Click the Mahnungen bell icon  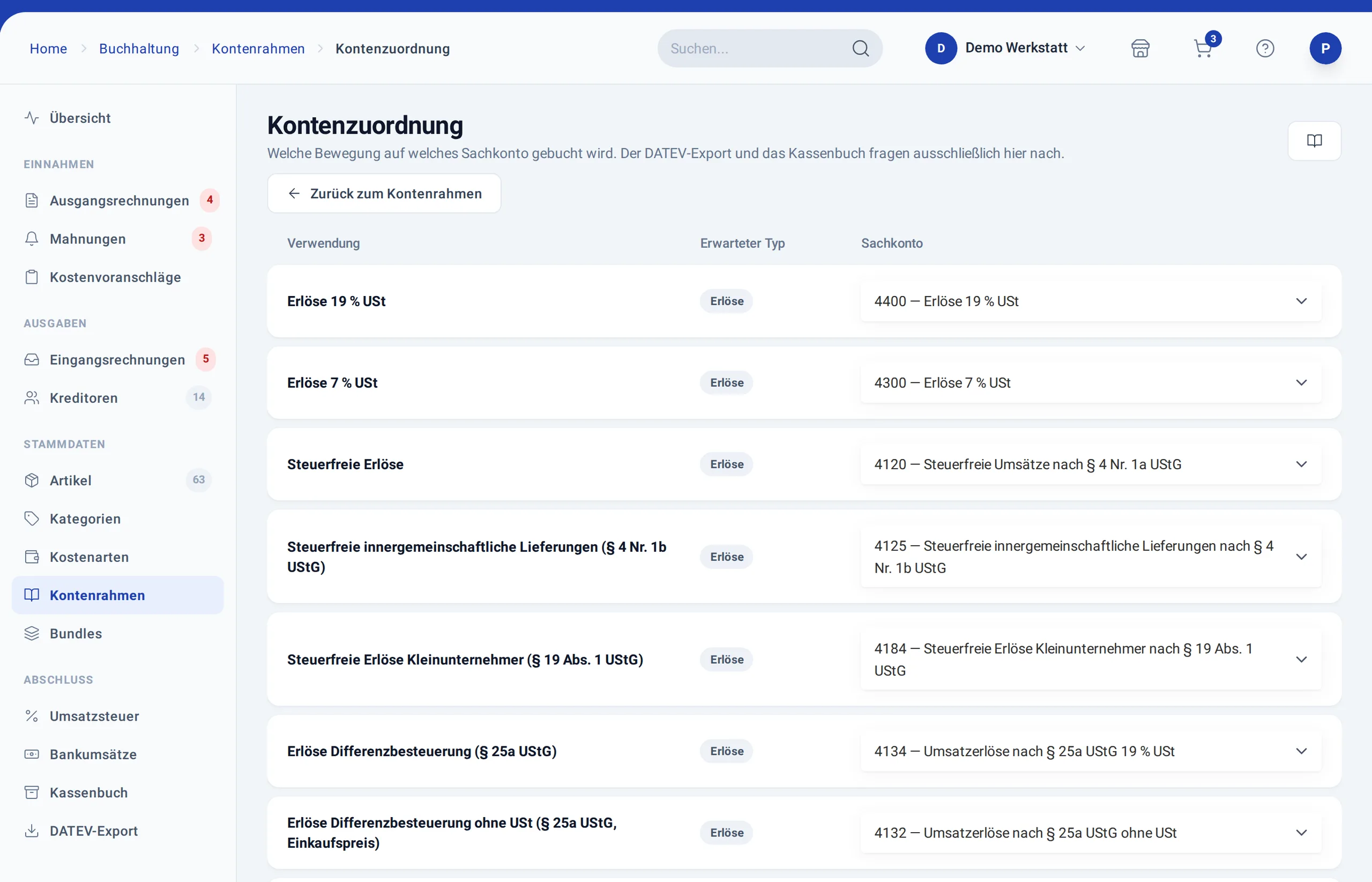click(x=32, y=239)
